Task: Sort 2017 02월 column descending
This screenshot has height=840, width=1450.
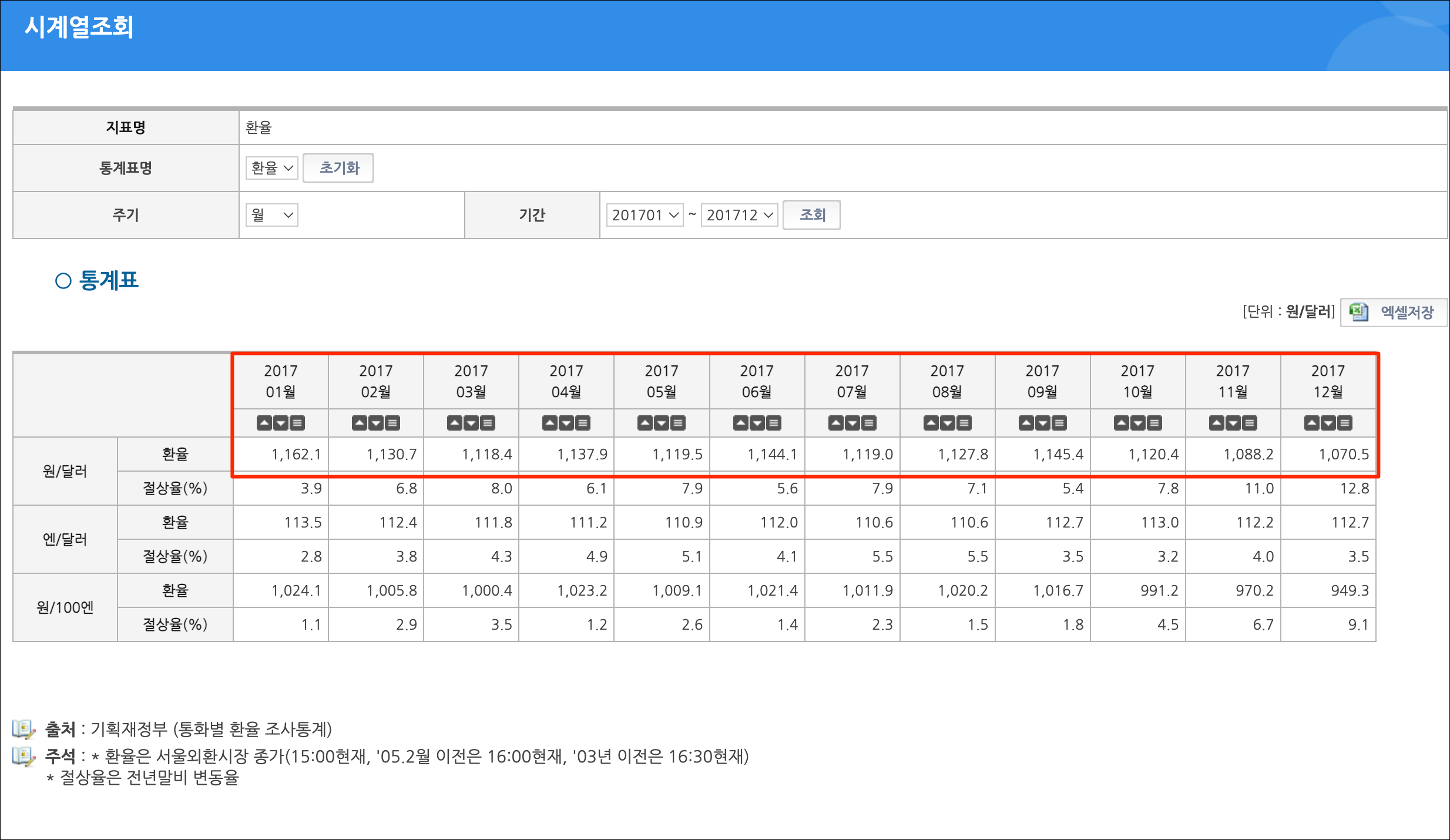Action: (x=376, y=423)
